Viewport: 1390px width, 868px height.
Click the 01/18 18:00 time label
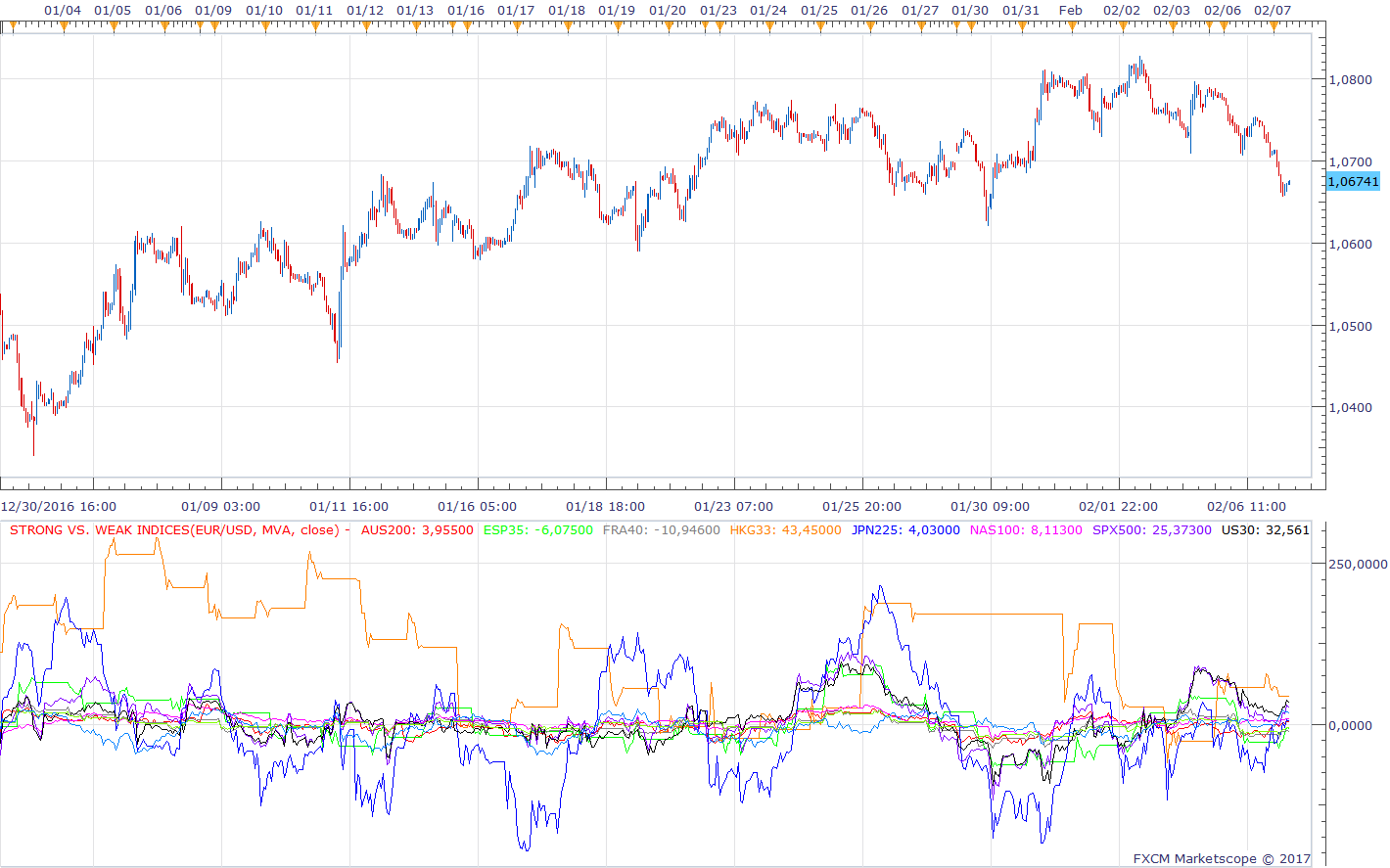point(606,506)
